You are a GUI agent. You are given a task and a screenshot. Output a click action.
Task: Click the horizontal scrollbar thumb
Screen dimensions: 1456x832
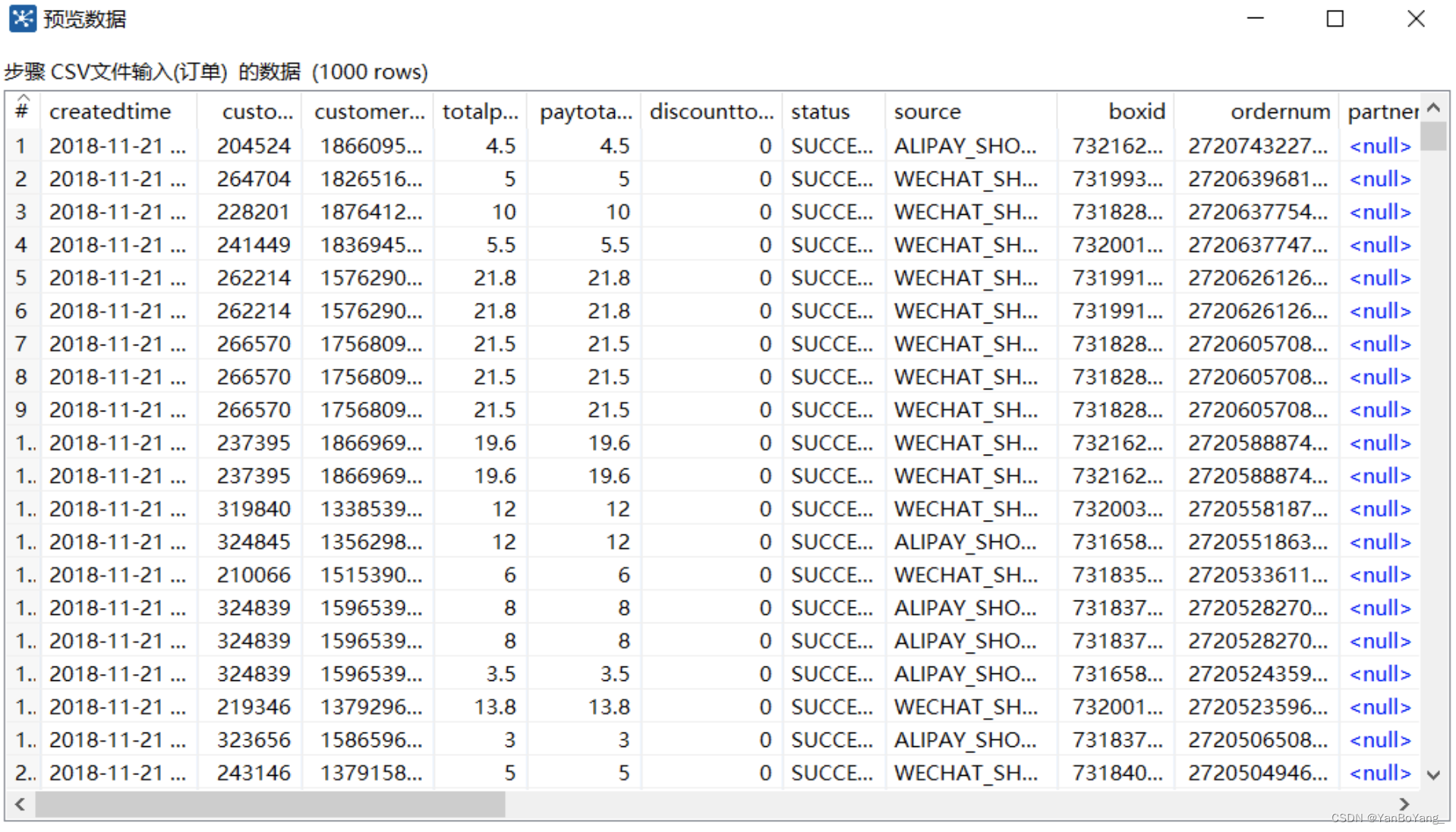coord(270,804)
